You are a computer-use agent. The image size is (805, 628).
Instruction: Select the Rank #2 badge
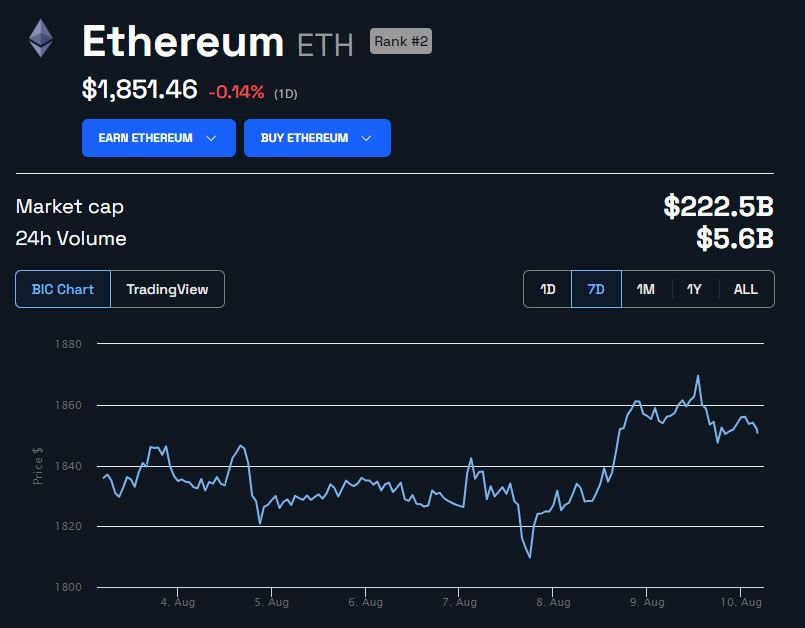pyautogui.click(x=400, y=41)
